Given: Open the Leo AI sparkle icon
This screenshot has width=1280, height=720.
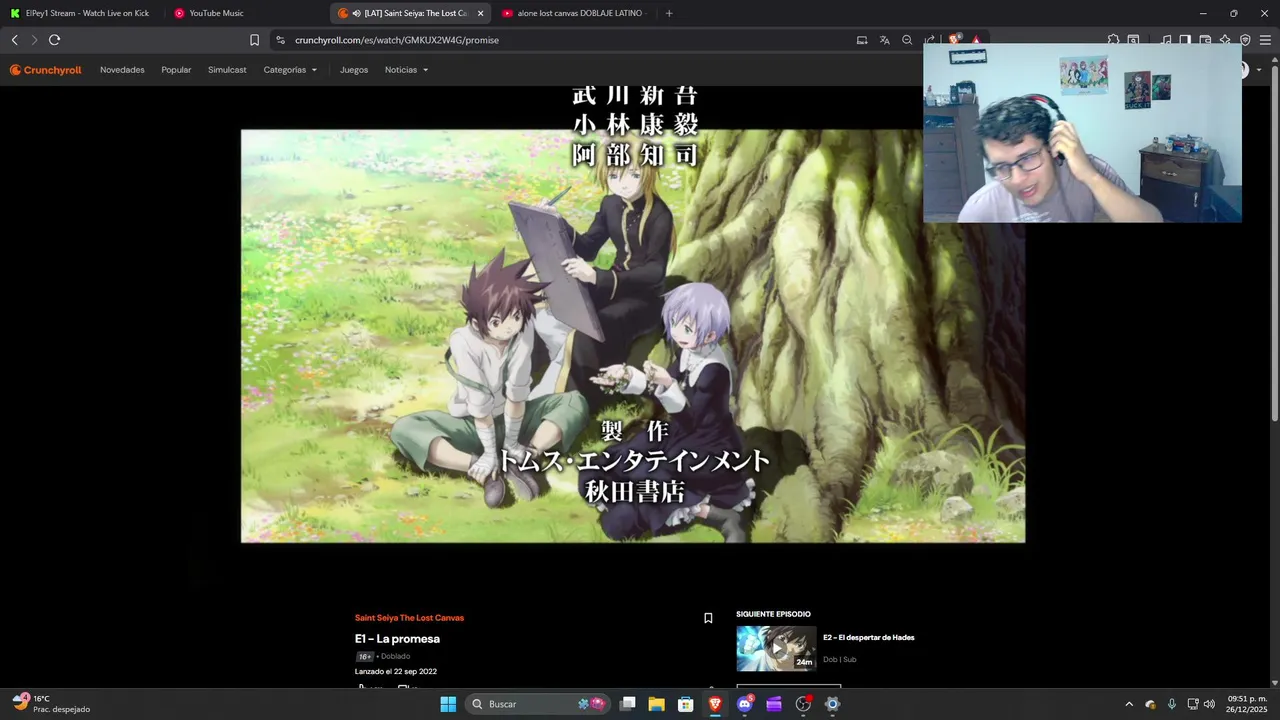Looking at the screenshot, I should (x=1225, y=40).
